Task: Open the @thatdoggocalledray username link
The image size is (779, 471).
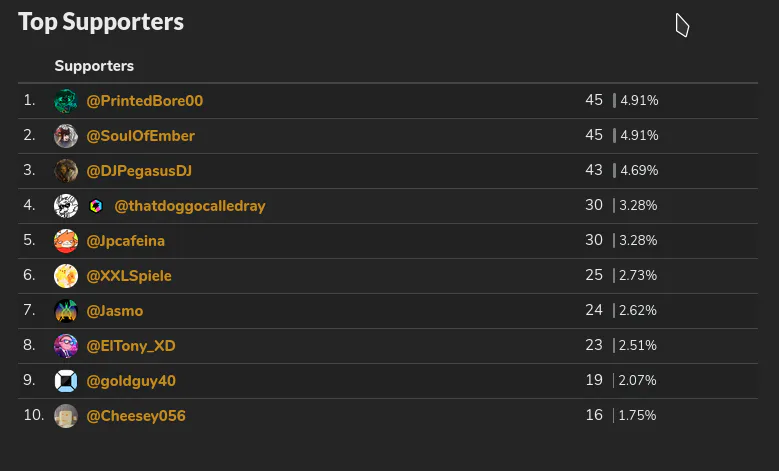Action: 190,206
